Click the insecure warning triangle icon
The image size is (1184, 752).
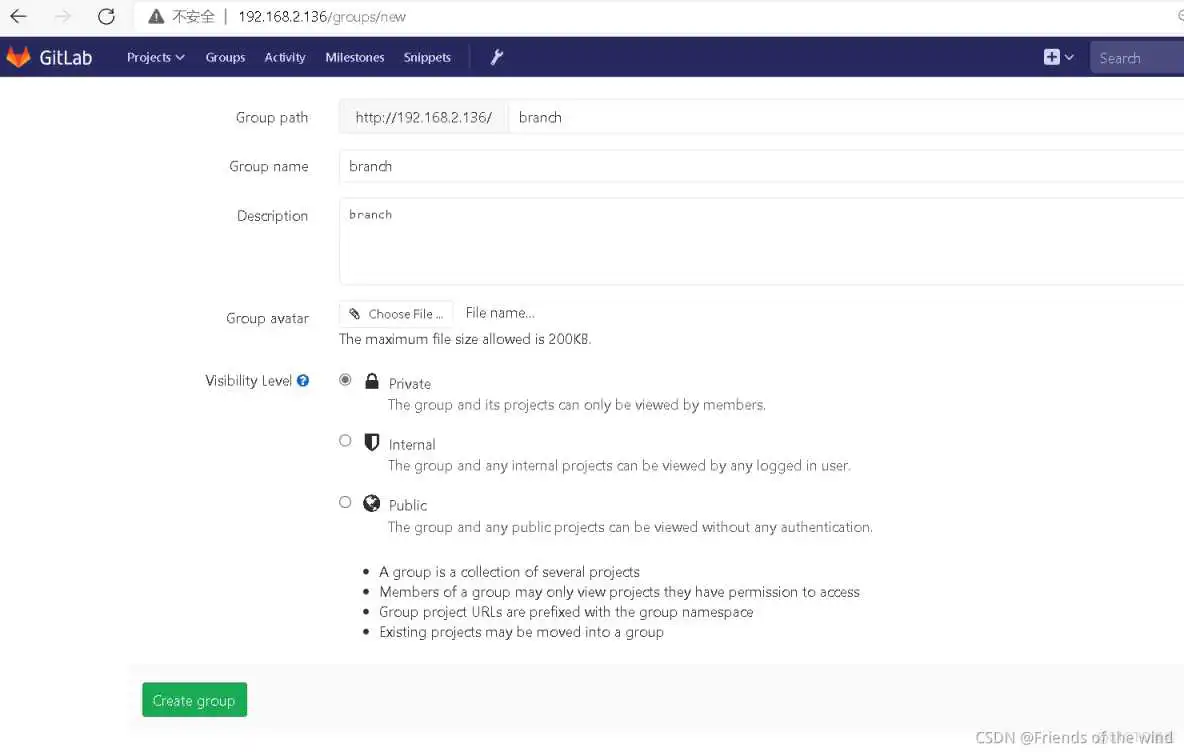155,16
